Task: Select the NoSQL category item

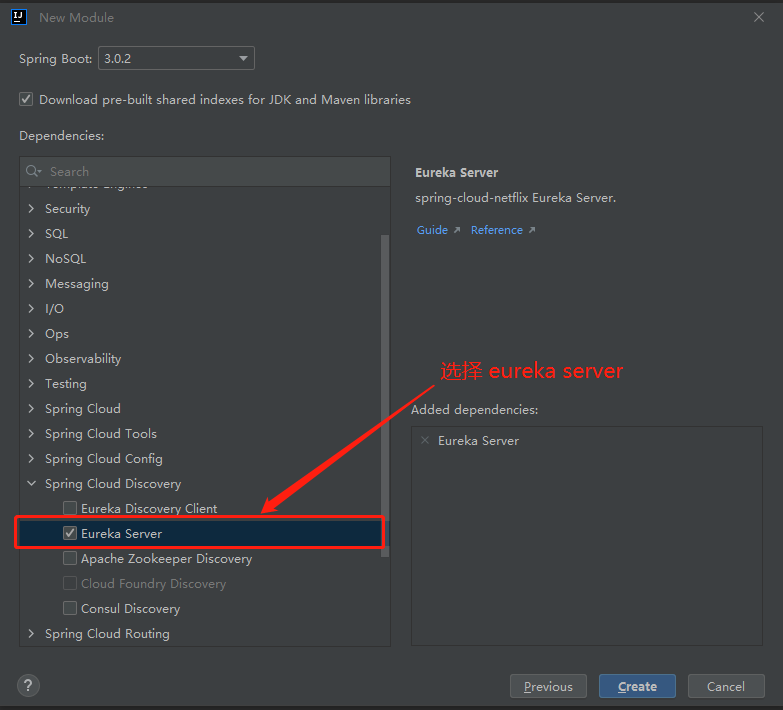Action: pyautogui.click(x=65, y=258)
